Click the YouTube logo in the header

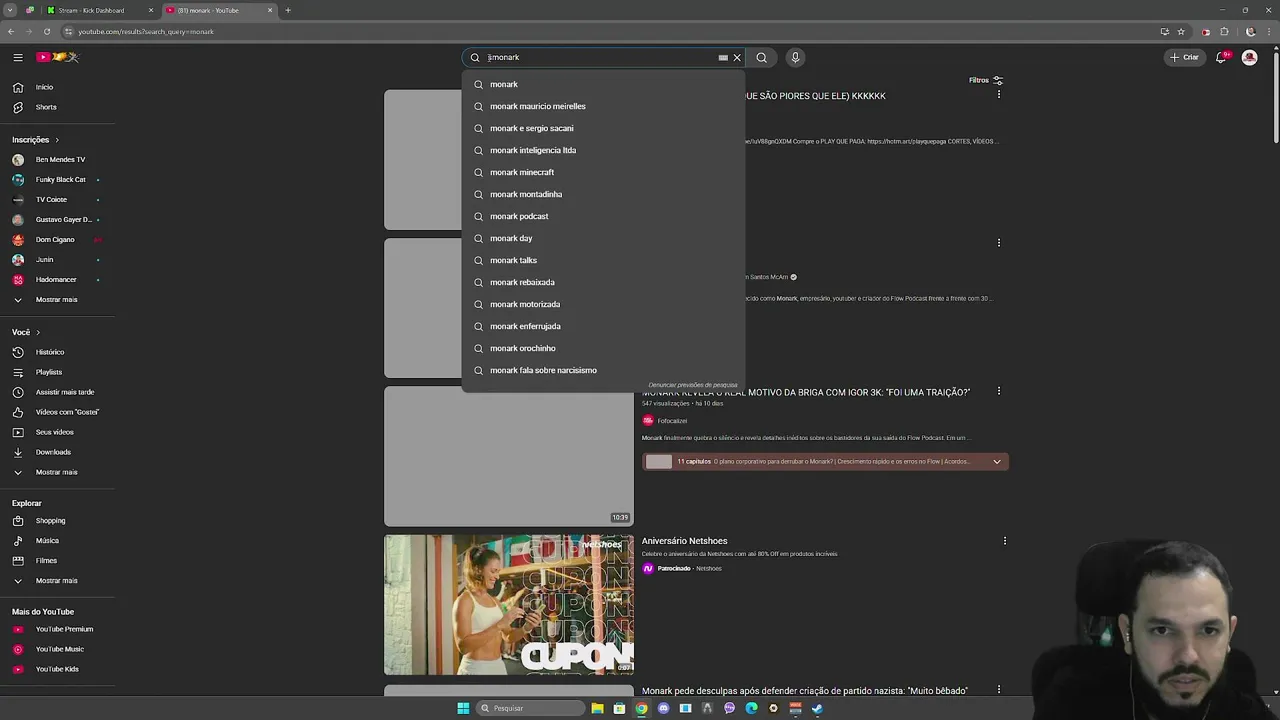57,57
